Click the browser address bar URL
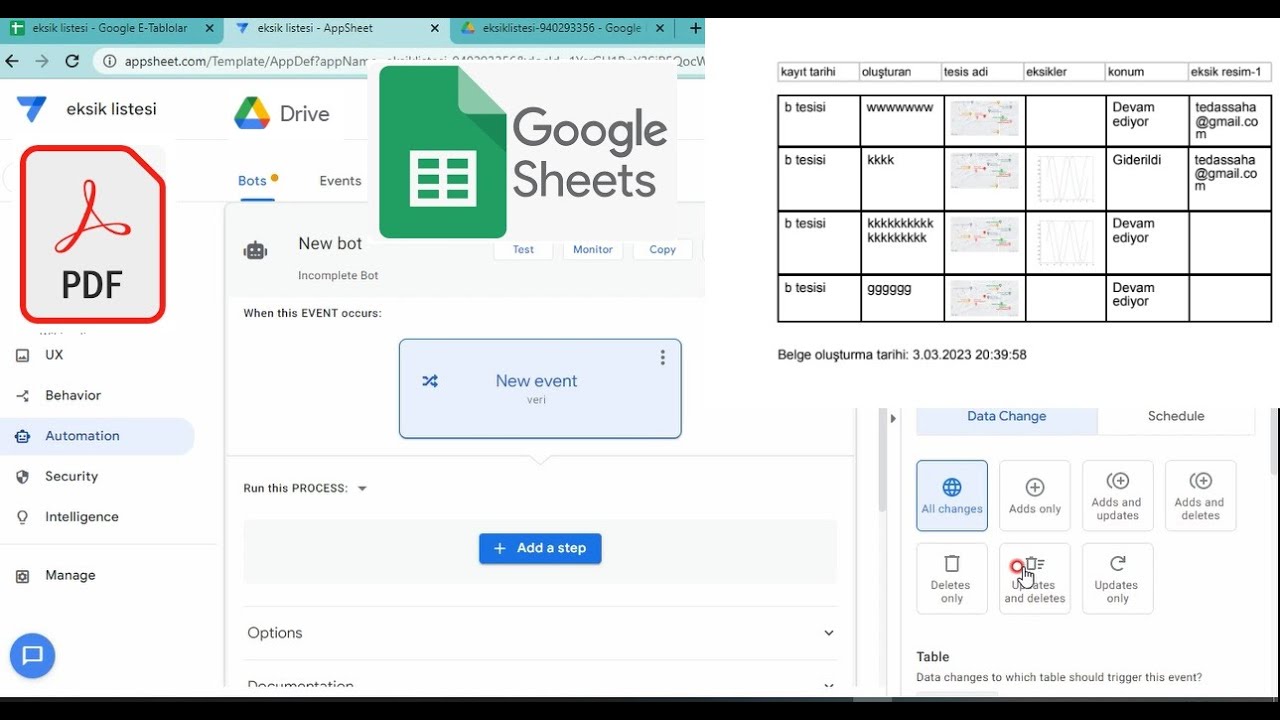The height and width of the screenshot is (720, 1280). (x=414, y=61)
